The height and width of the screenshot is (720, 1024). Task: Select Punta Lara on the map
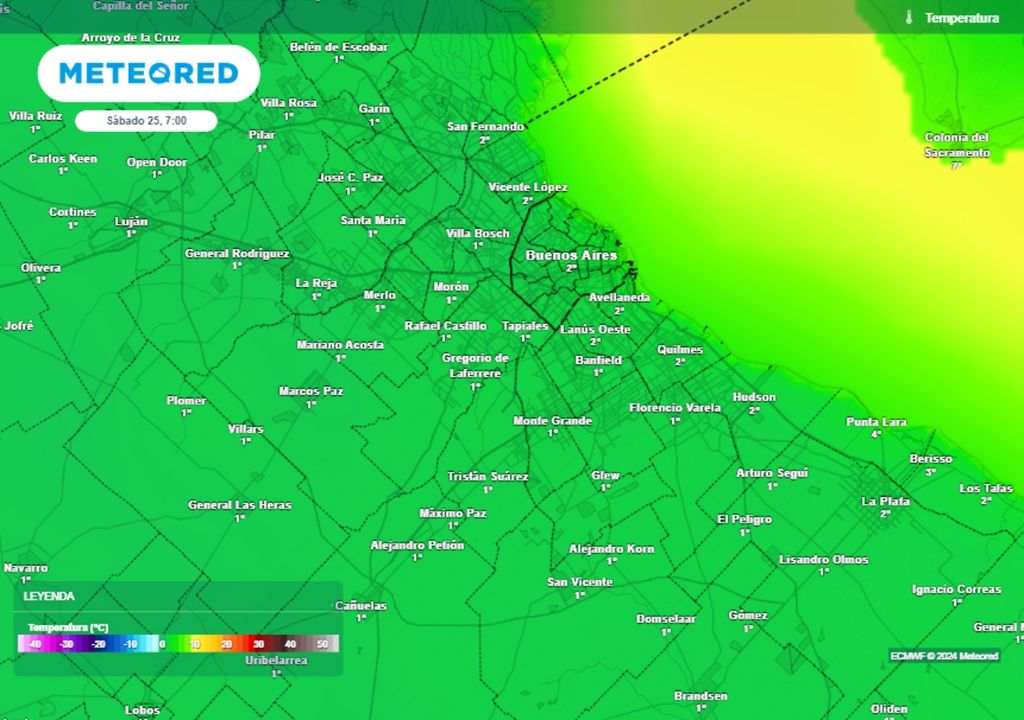[x=876, y=422]
